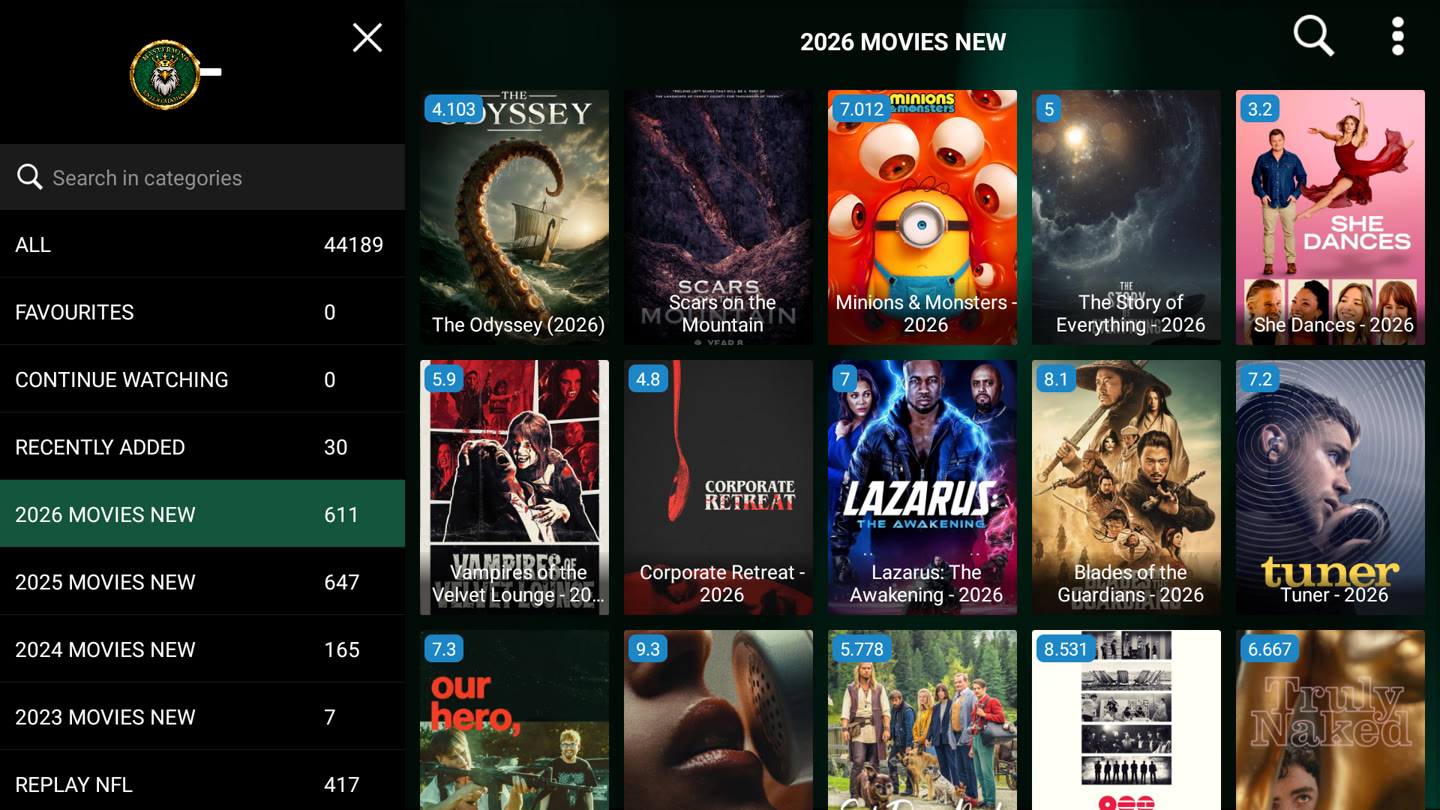Viewport: 1440px width, 810px height.
Task: Select the RECENTLY ADDED category
Action: 202,447
